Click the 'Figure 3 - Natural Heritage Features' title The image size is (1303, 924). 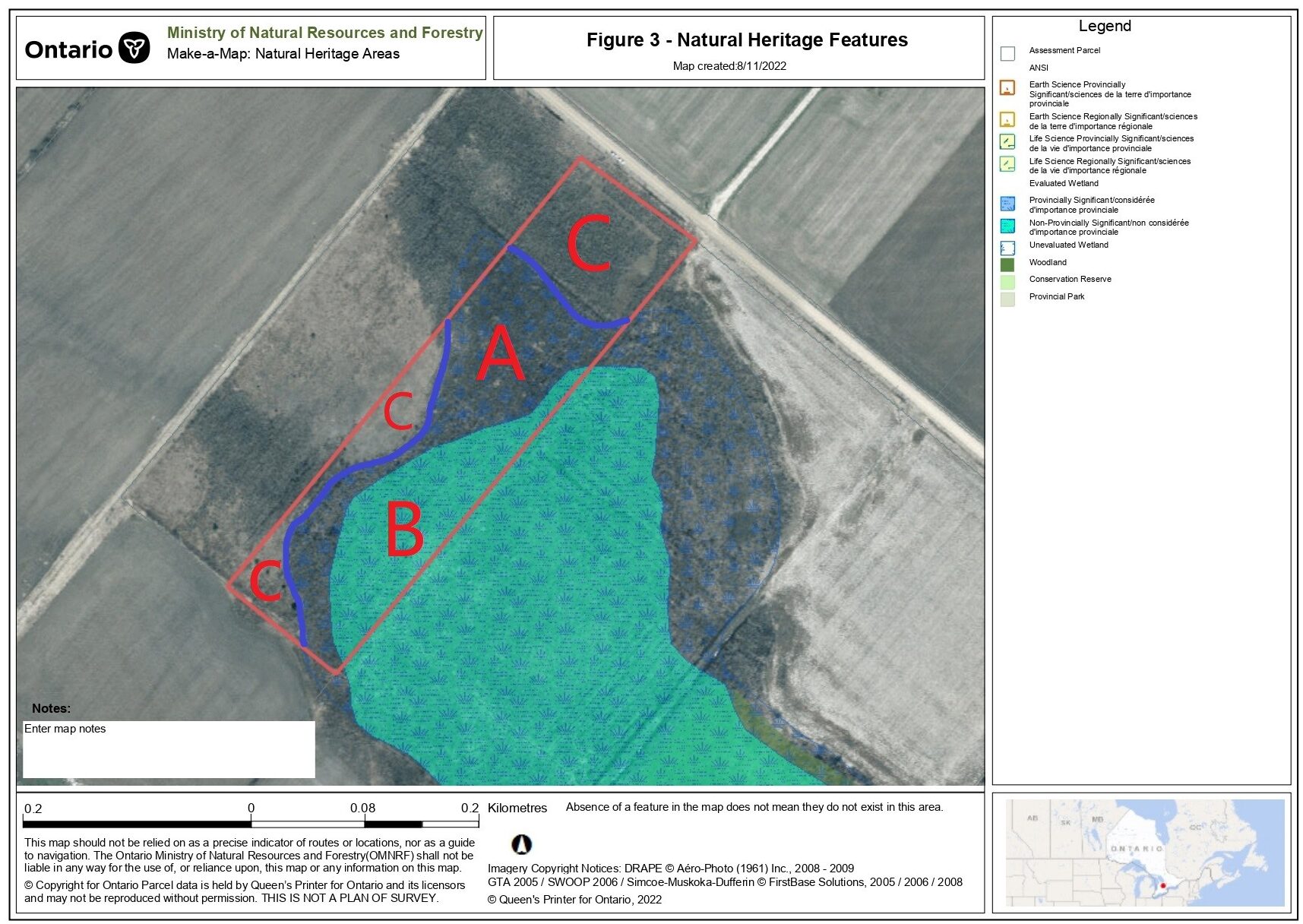(x=746, y=40)
